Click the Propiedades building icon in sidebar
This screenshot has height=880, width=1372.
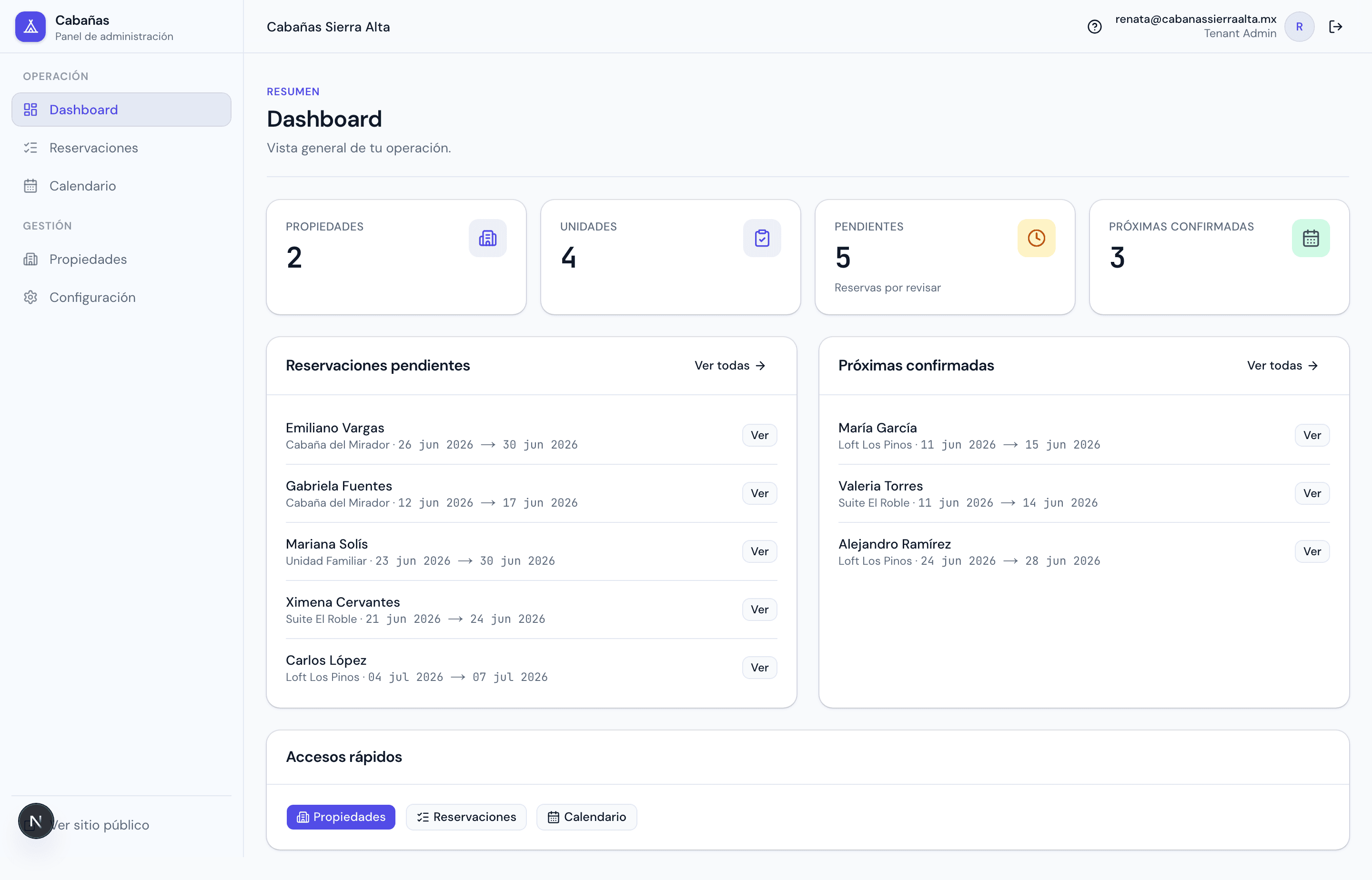(x=30, y=260)
